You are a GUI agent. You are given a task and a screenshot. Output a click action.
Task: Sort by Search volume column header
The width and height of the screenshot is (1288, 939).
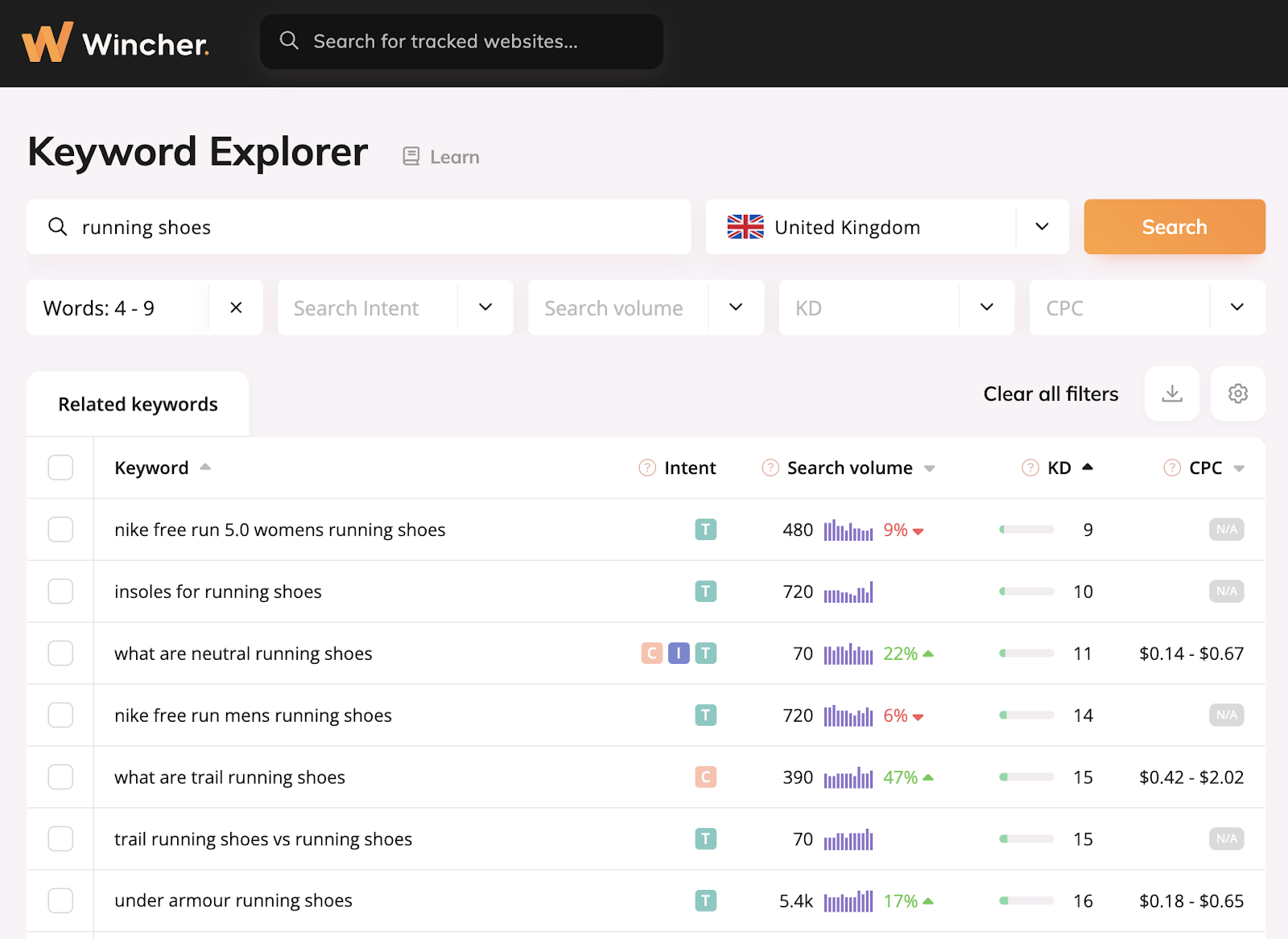[861, 467]
